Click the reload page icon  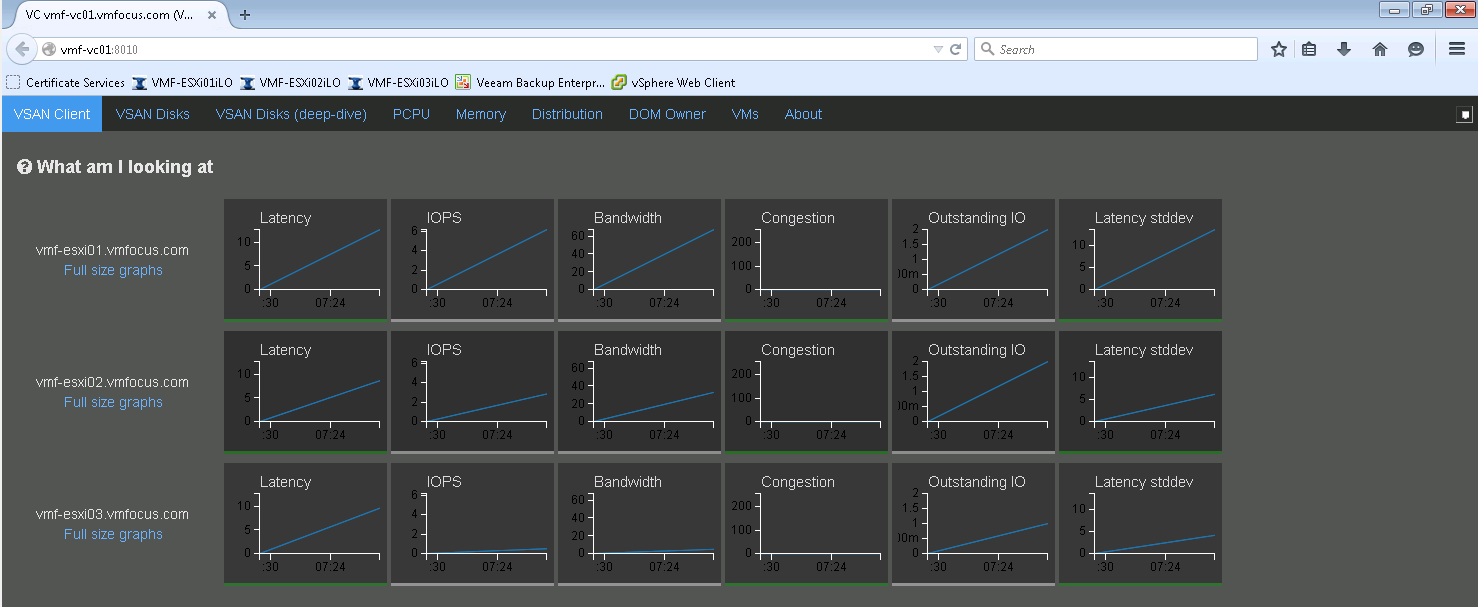pos(956,49)
